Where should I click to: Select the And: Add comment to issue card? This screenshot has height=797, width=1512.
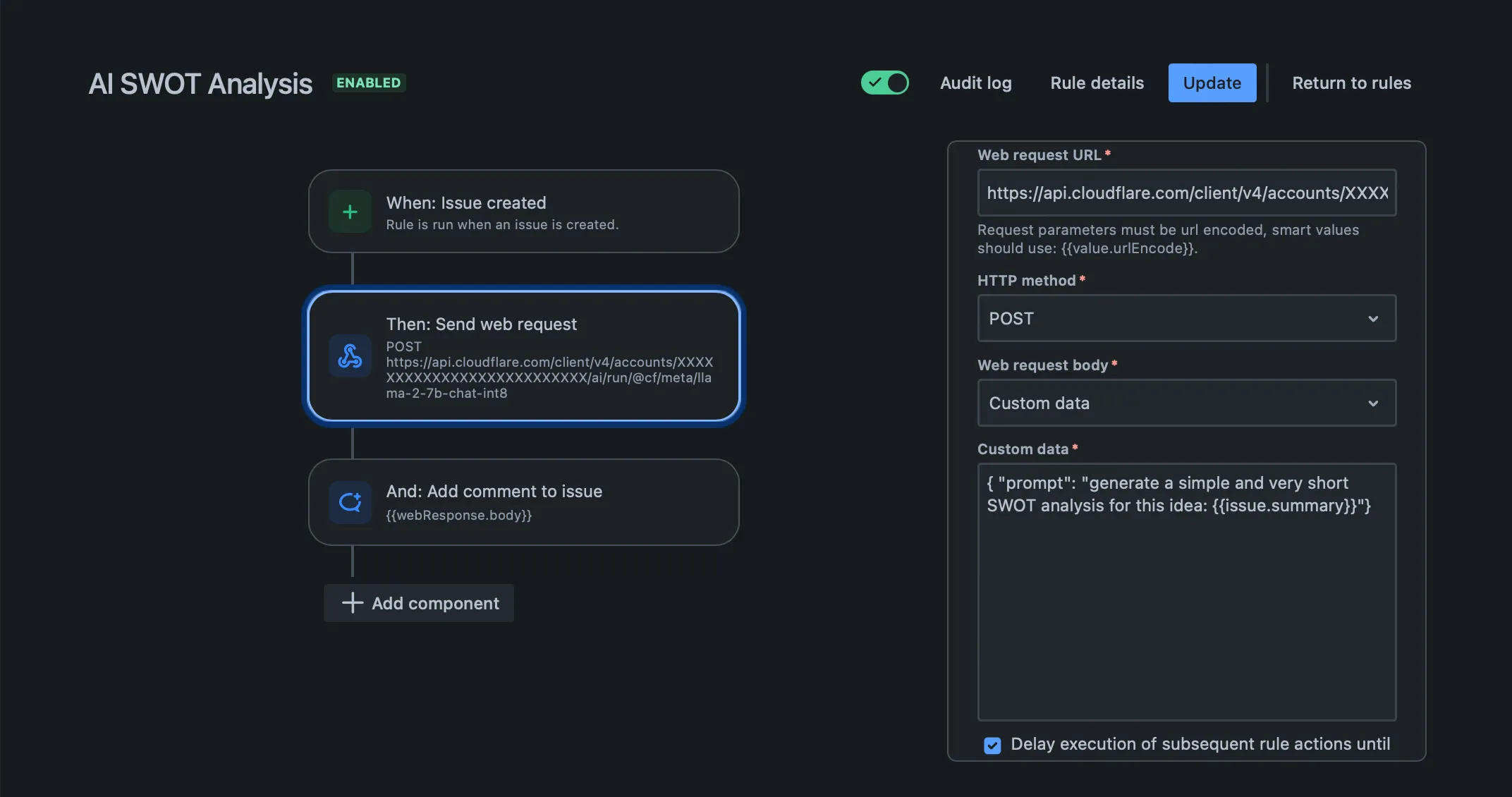point(523,502)
